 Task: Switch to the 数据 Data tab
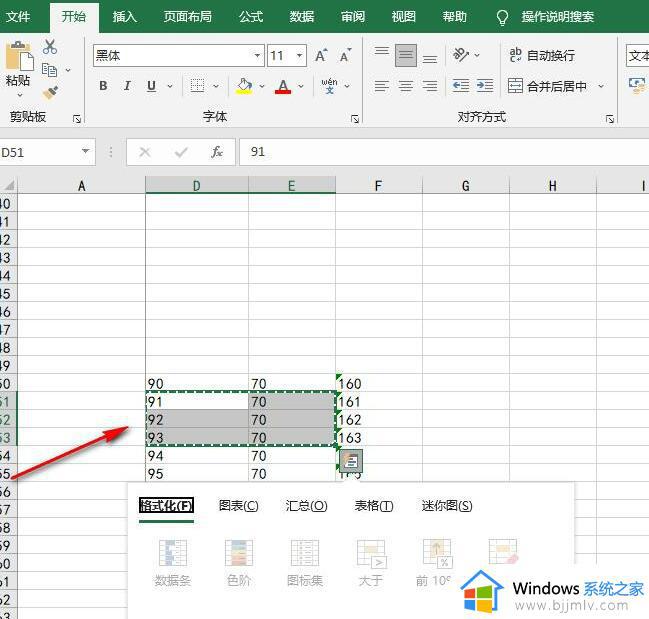(x=302, y=17)
